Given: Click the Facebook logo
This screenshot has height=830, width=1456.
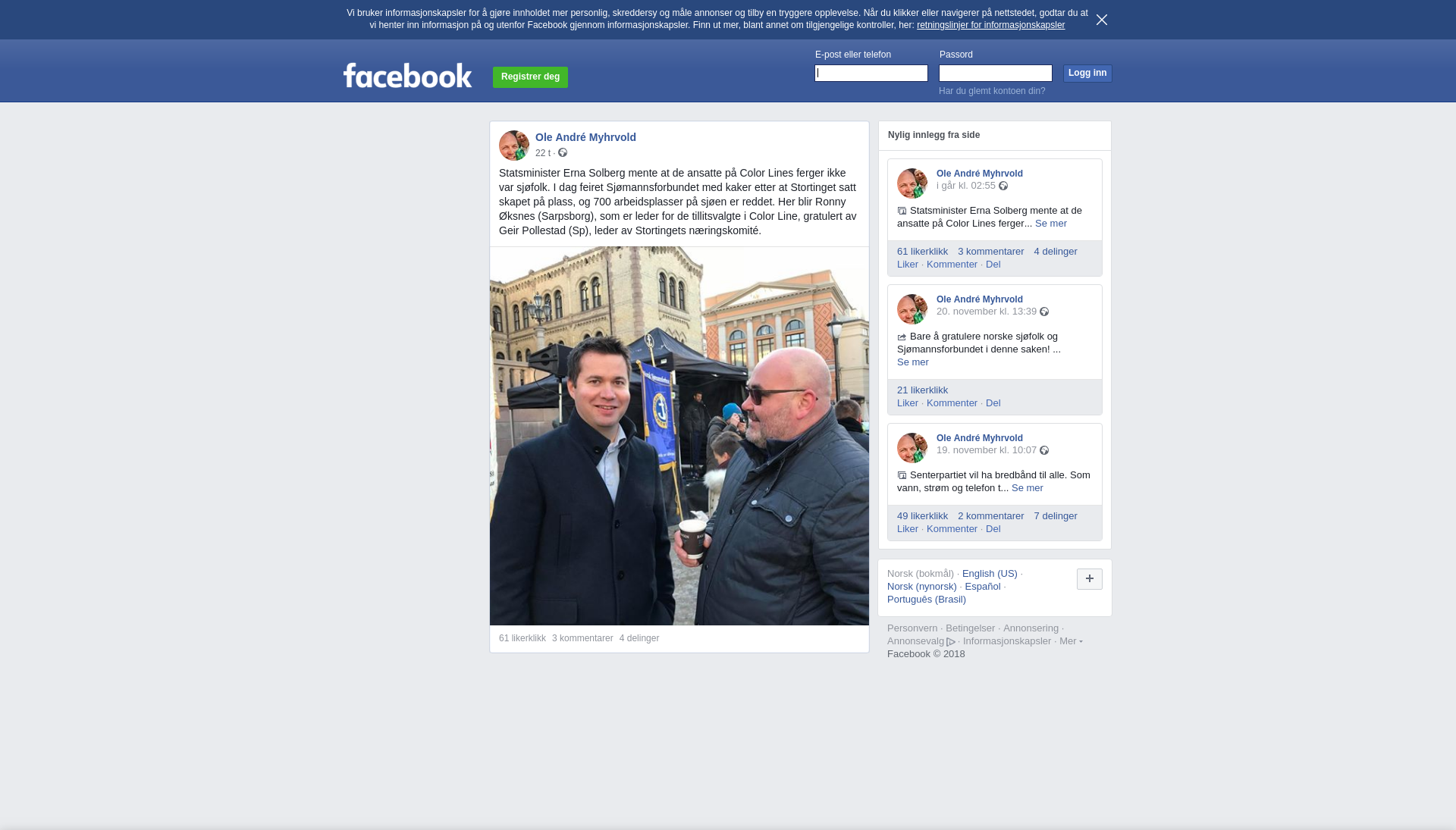Looking at the screenshot, I should 407,75.
